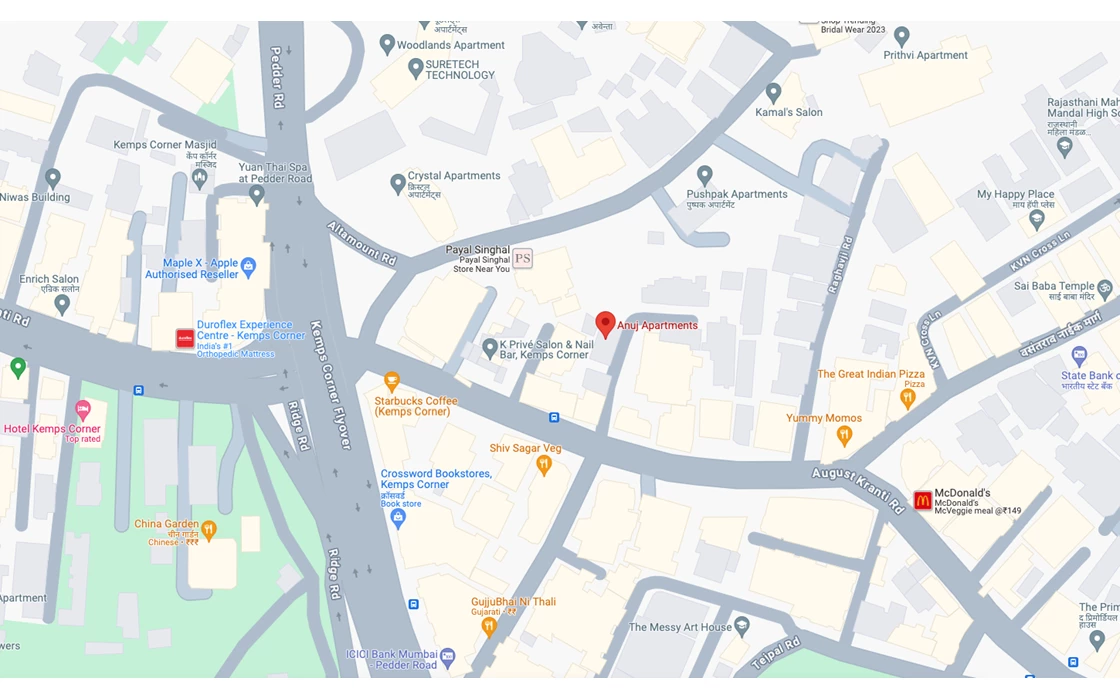Select the Duroflex Experience Centre red icon
The image size is (1120, 700).
185,339
